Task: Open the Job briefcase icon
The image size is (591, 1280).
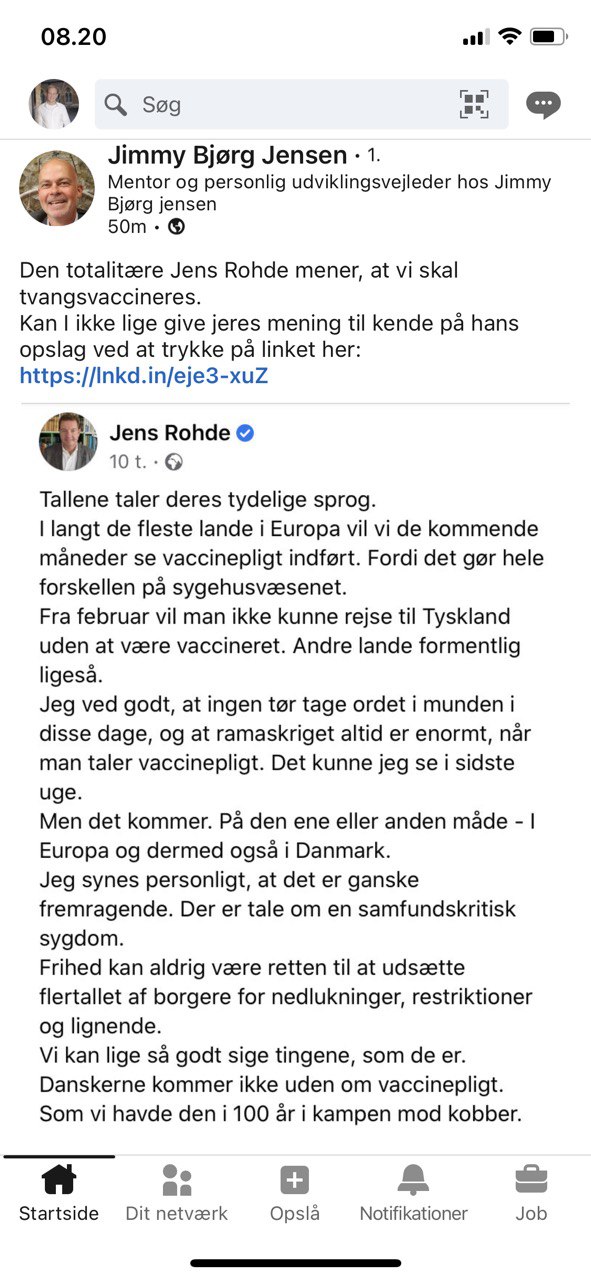Action: pyautogui.click(x=531, y=1181)
